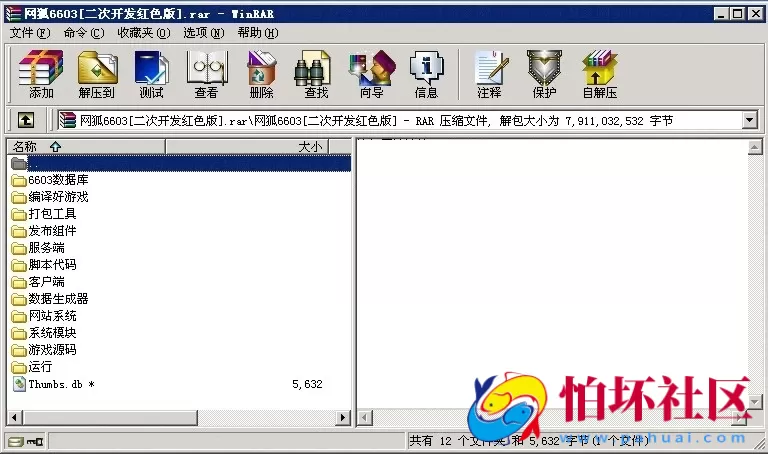This screenshot has height=454, width=768.
Task: Open the 选项 (Options) menu
Action: click(203, 32)
